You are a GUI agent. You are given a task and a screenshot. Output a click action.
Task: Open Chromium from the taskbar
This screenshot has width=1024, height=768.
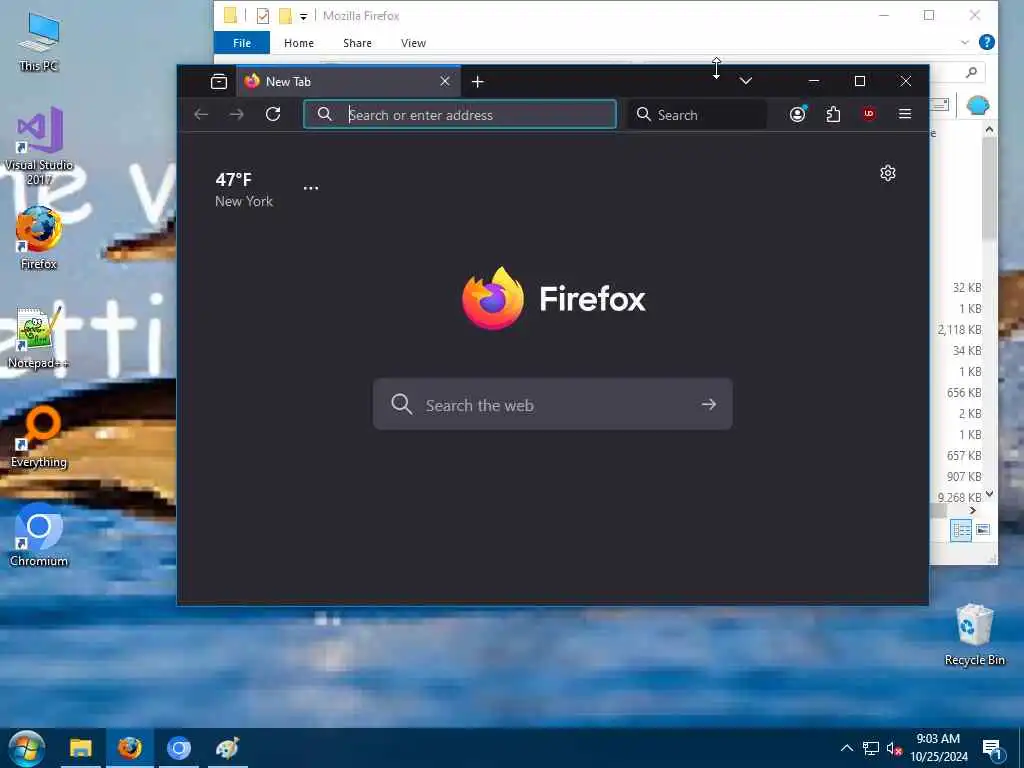(x=178, y=748)
